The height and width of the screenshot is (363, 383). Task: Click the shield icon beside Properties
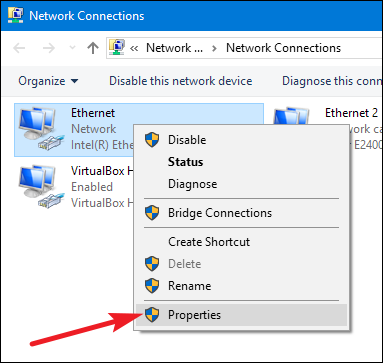152,315
